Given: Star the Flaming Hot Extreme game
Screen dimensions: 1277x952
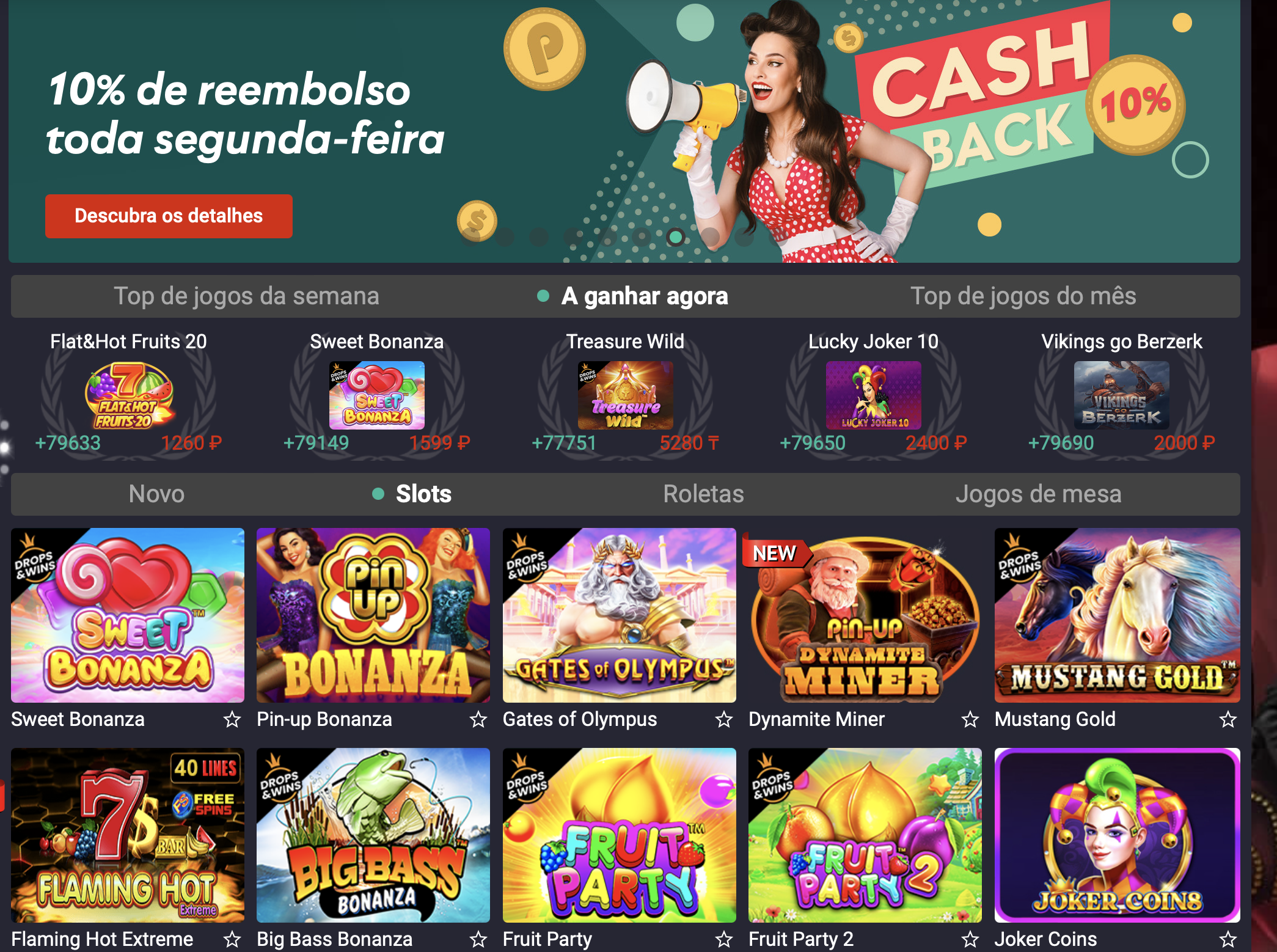Looking at the screenshot, I should [232, 939].
